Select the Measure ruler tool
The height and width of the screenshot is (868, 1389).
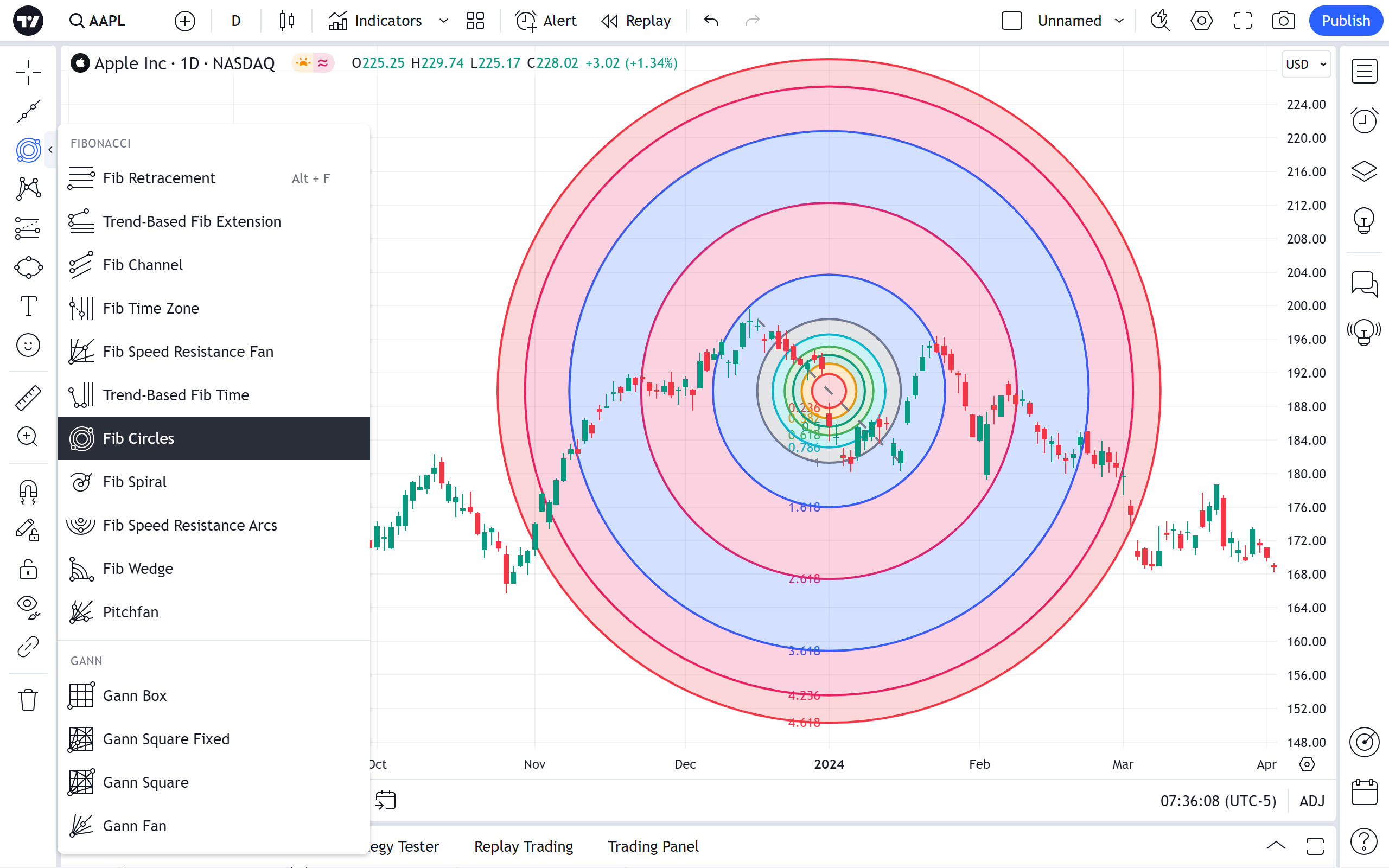point(28,397)
